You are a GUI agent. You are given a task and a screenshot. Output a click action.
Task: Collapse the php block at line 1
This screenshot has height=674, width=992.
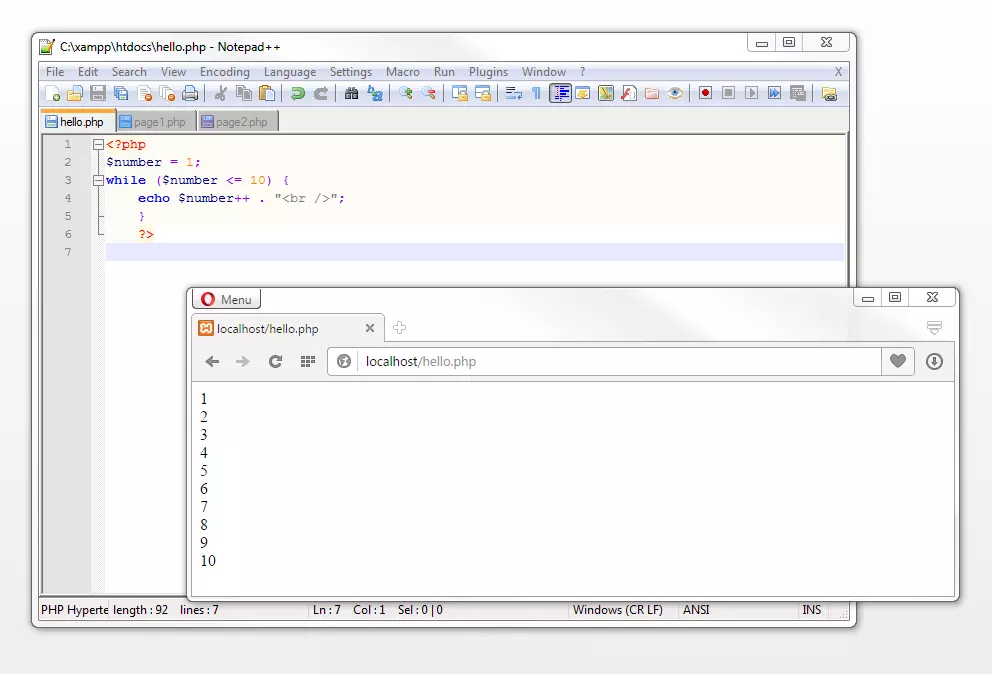tap(97, 144)
